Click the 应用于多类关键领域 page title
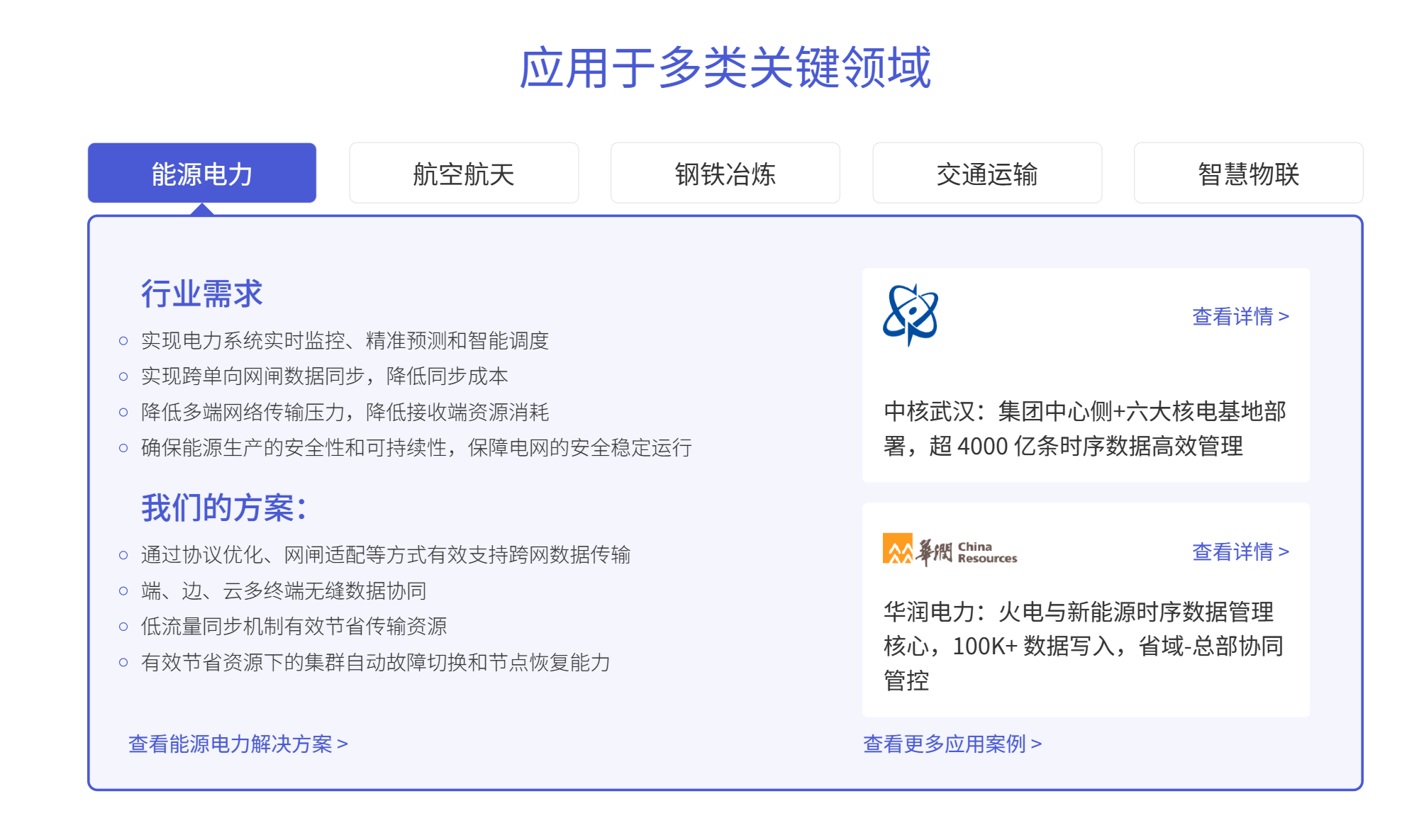Viewport: 1419px width, 840px height. pos(725,68)
